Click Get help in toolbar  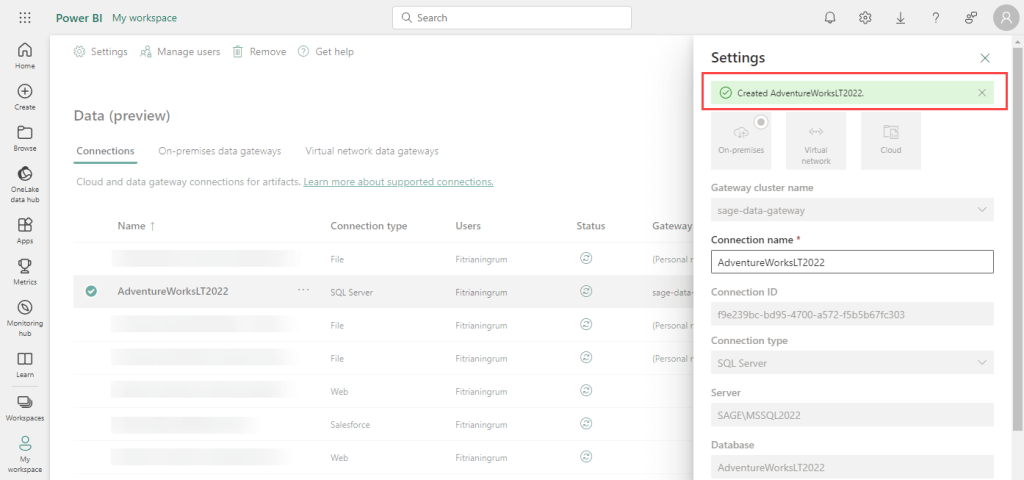coord(326,52)
